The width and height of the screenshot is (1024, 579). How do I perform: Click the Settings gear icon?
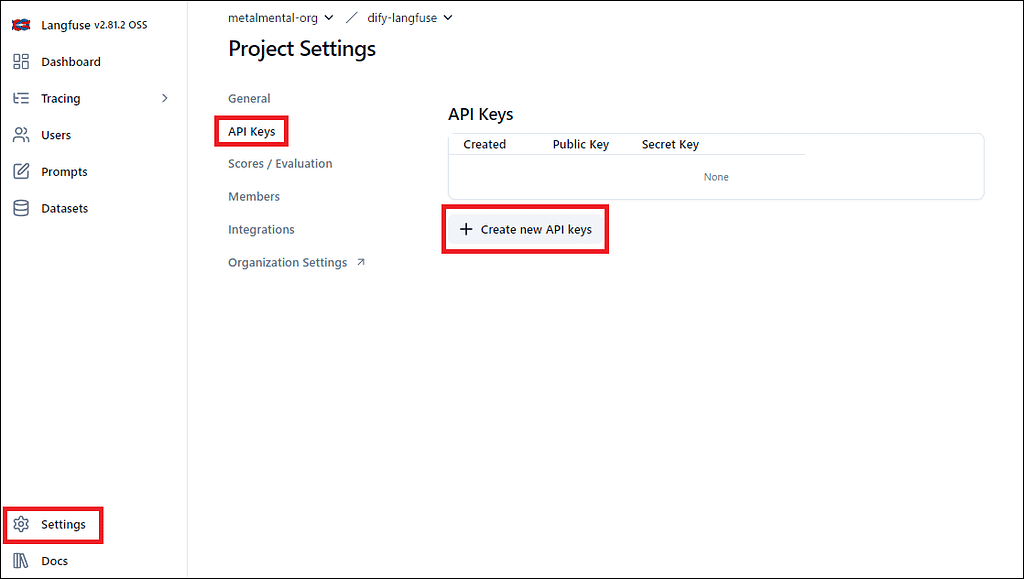click(x=21, y=525)
